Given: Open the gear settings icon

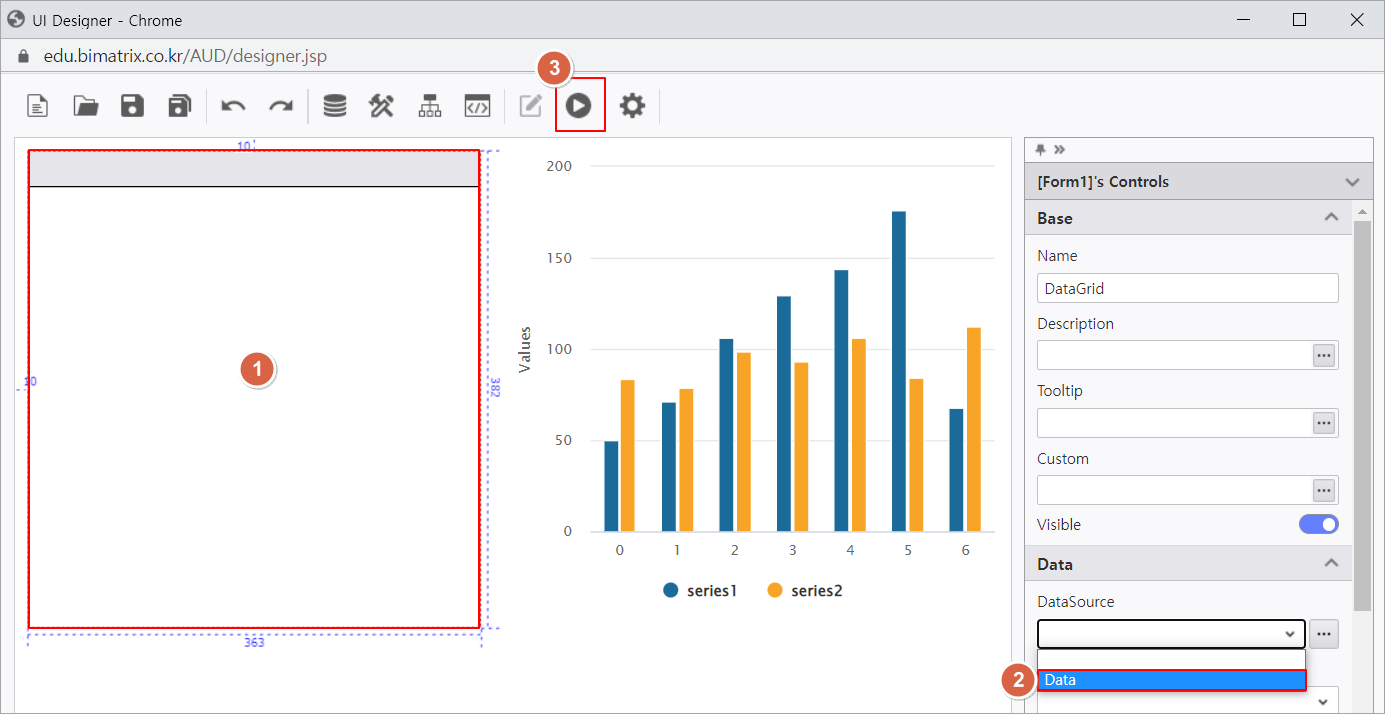Looking at the screenshot, I should click(x=632, y=105).
